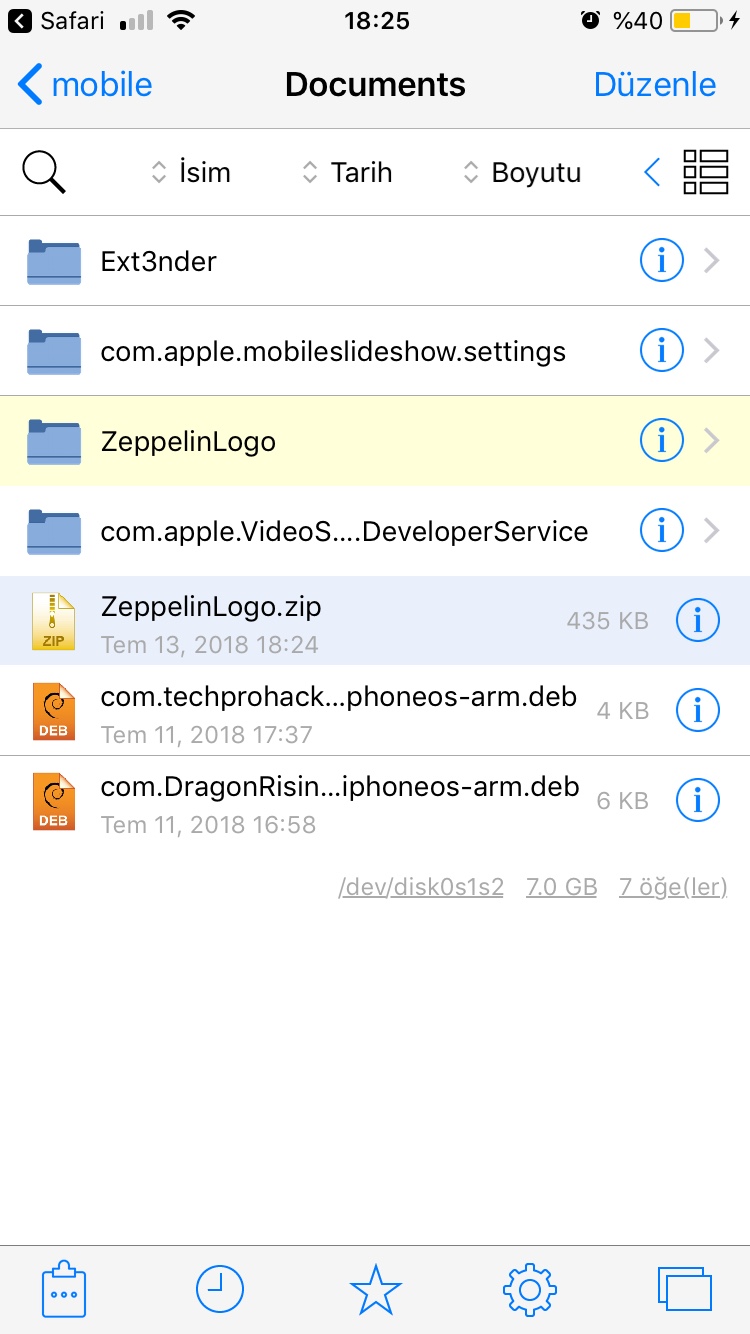This screenshot has height=1334, width=750.
Task: Tap the Düzenle edit button
Action: click(x=655, y=85)
